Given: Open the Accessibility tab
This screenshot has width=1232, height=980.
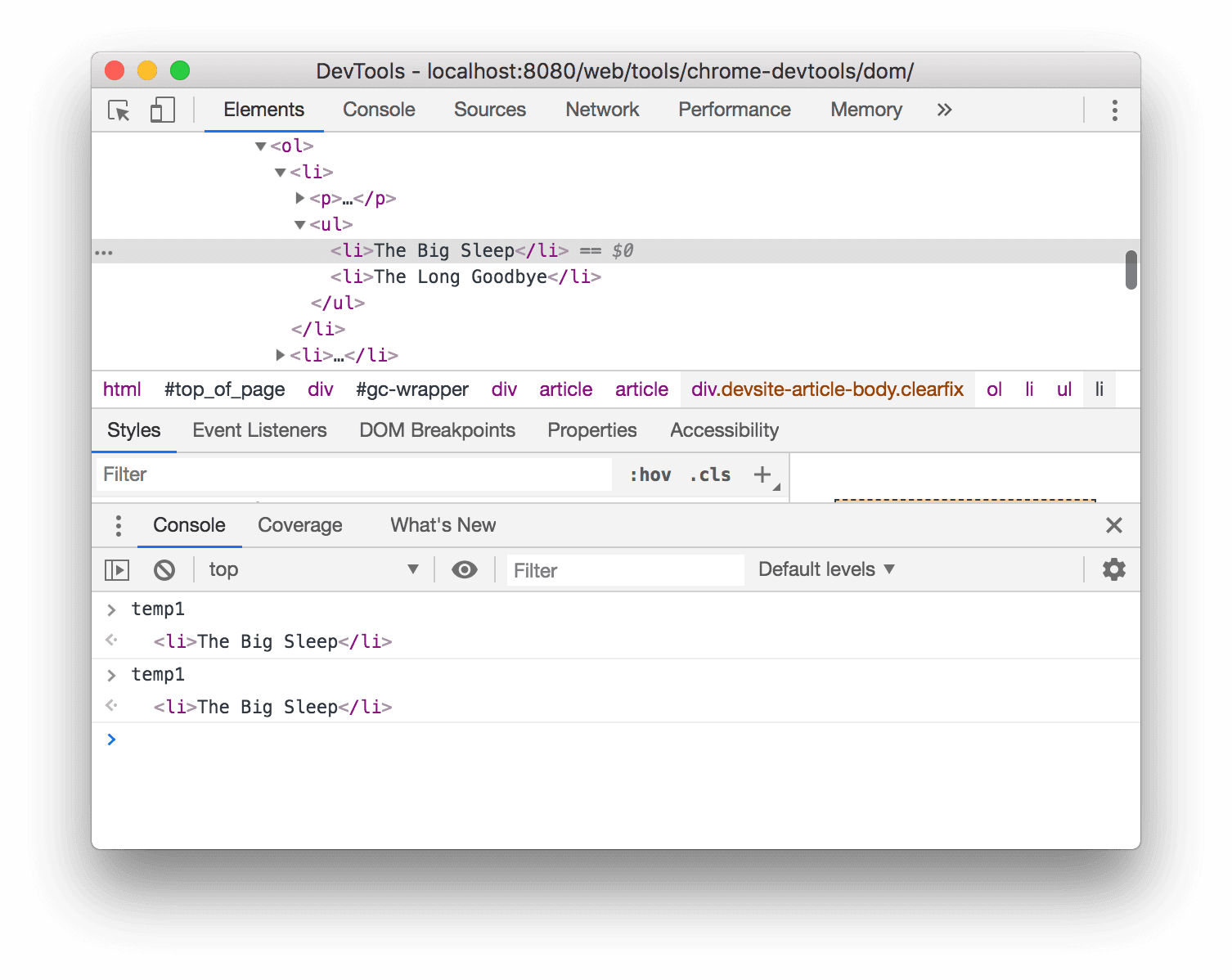Looking at the screenshot, I should click(x=724, y=430).
